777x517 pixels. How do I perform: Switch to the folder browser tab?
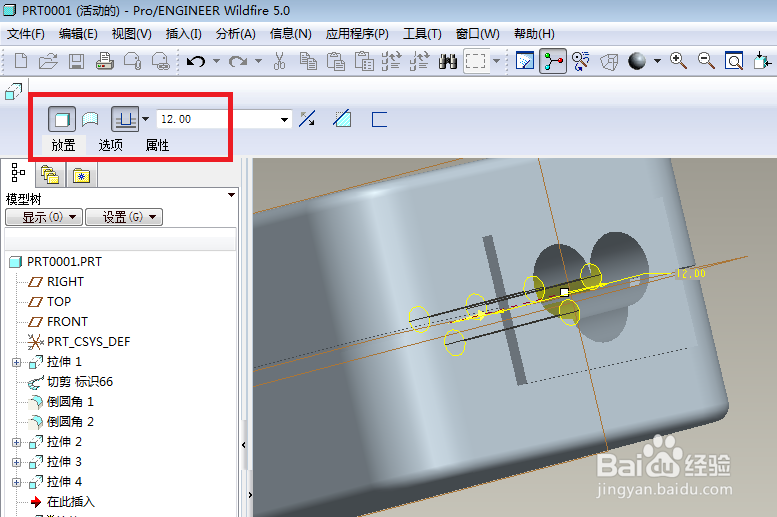[50, 175]
